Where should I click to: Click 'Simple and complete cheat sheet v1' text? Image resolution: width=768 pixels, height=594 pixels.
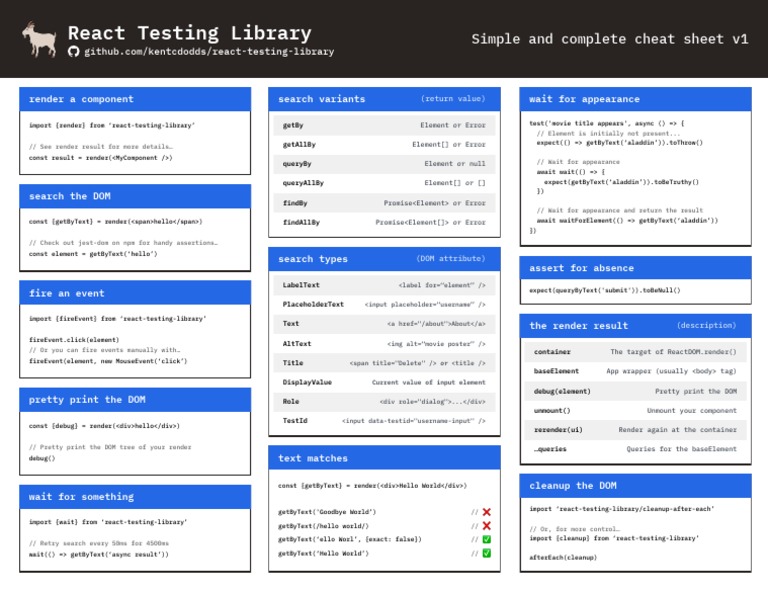point(610,39)
